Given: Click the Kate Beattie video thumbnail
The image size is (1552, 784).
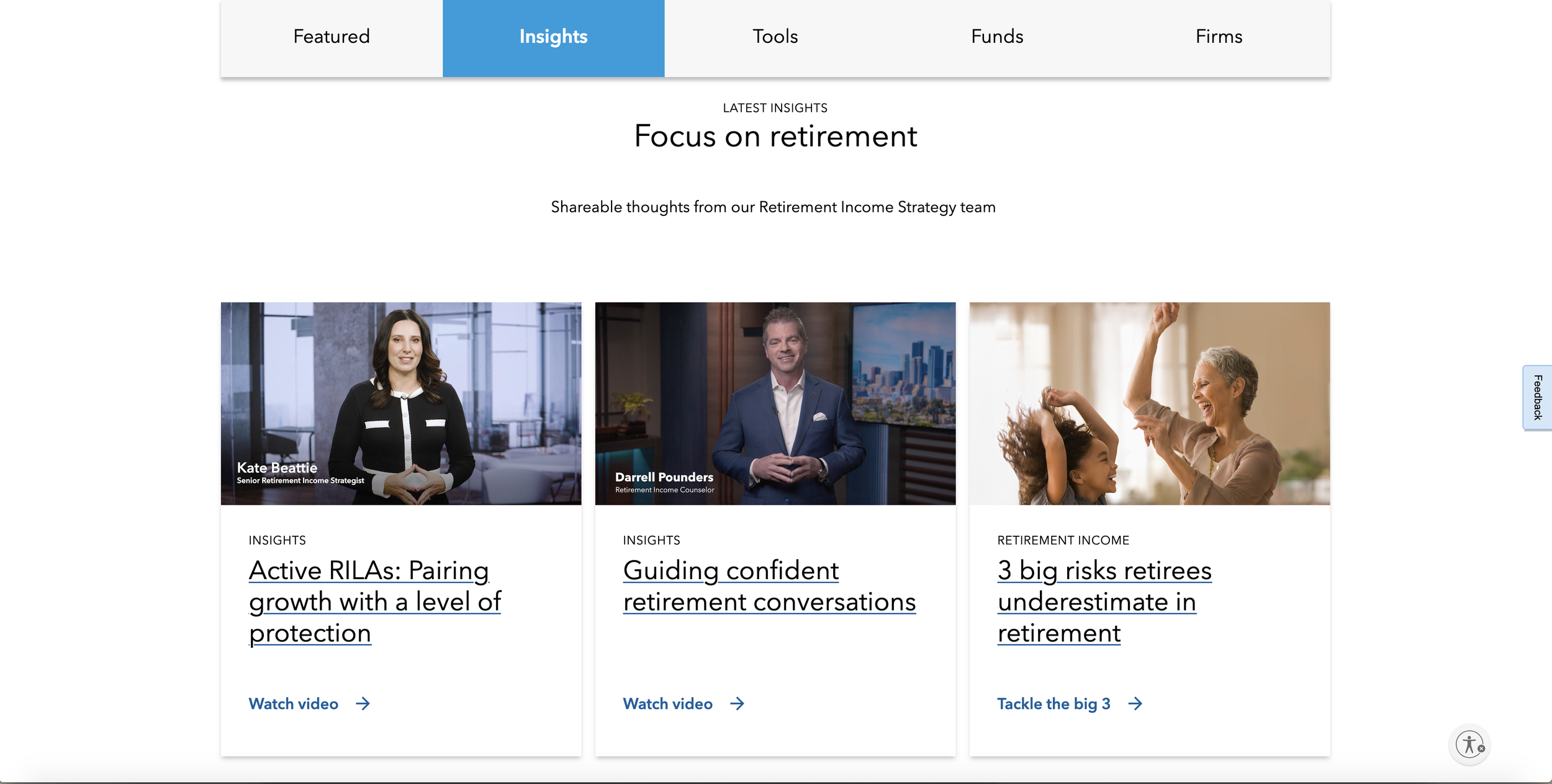Looking at the screenshot, I should click(401, 403).
